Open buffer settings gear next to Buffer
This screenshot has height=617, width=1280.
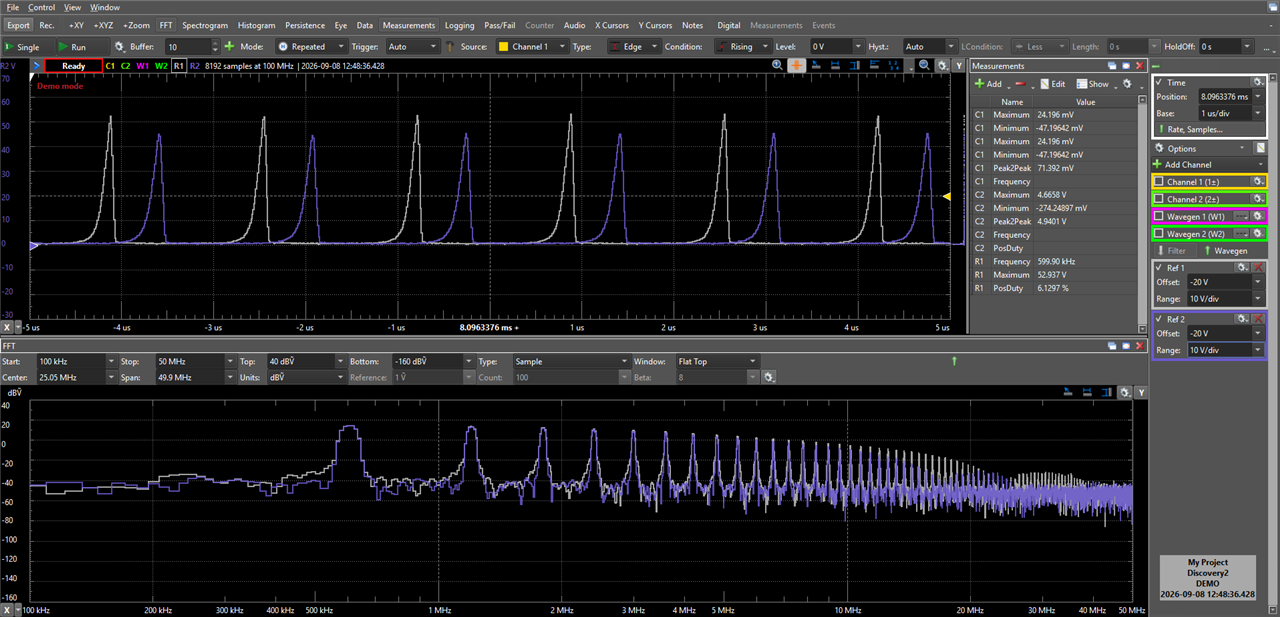coord(120,47)
